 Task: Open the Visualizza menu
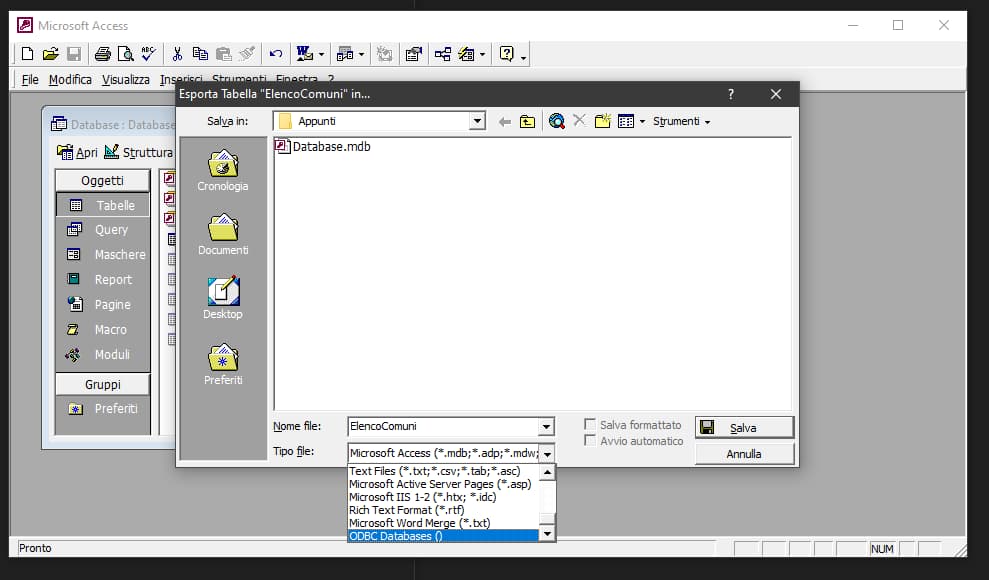click(x=126, y=79)
